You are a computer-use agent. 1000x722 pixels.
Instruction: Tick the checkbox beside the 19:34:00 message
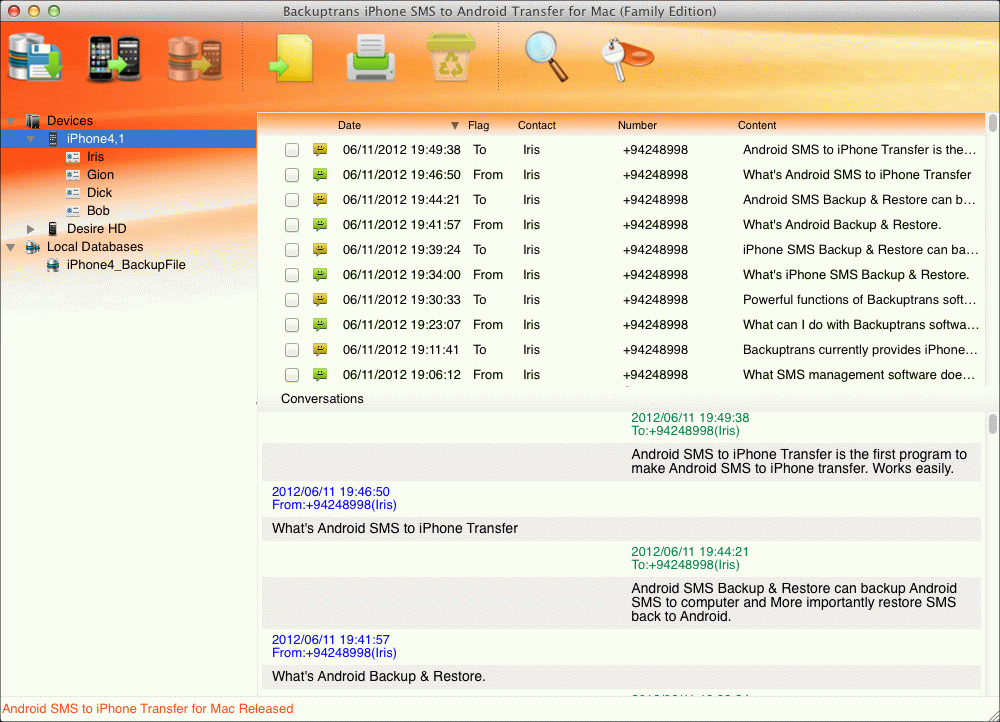[x=291, y=274]
